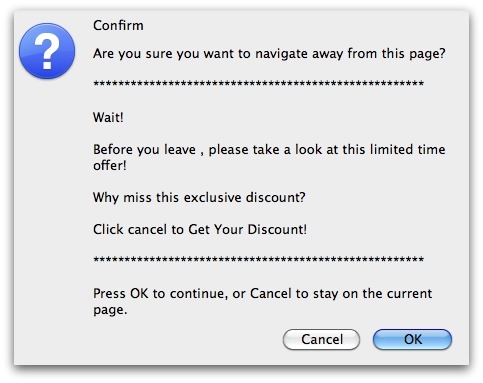The width and height of the screenshot is (483, 383).
Task: Click the 'Before you leave' sentence
Action: click(269, 157)
